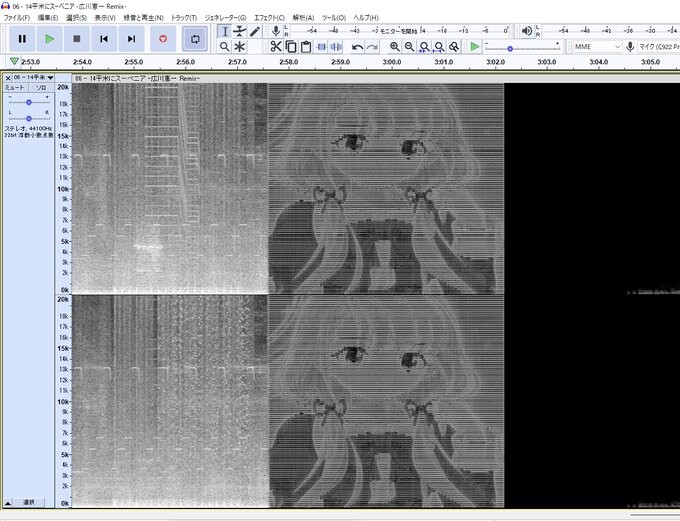The width and height of the screenshot is (680, 521).
Task: Start recording with the Record button
Action: [x=163, y=39]
